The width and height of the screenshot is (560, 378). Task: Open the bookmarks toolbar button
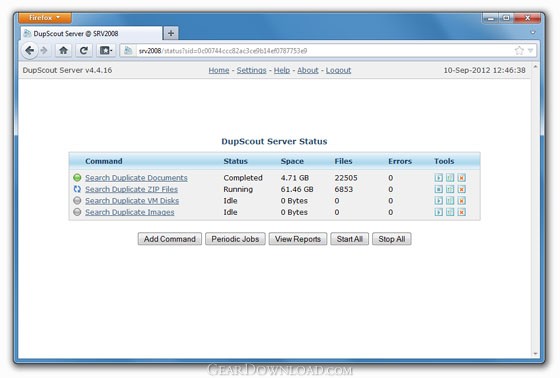(106, 50)
